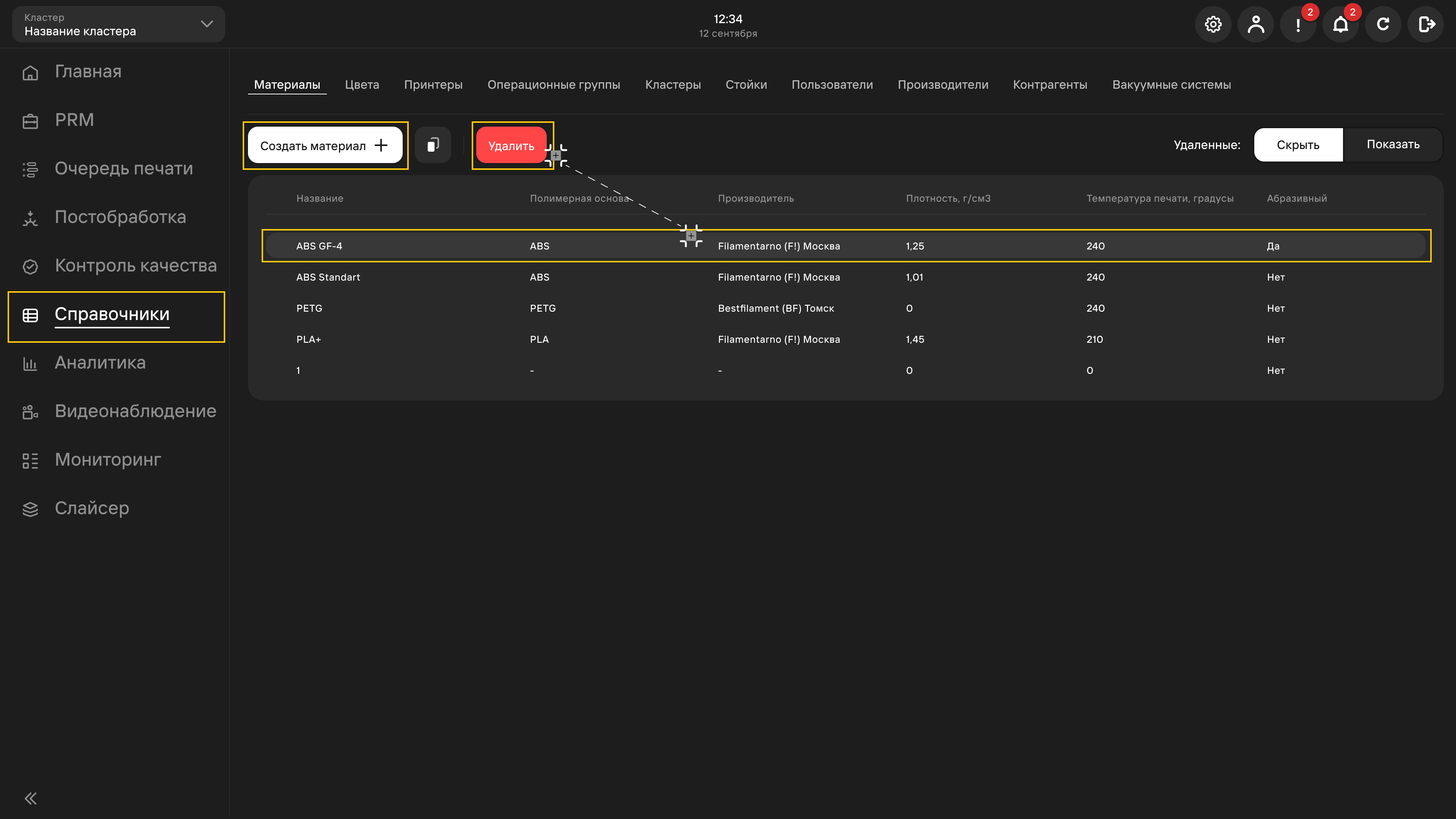Open the user profile icon
Viewport: 1456px width, 819px height.
click(1255, 24)
